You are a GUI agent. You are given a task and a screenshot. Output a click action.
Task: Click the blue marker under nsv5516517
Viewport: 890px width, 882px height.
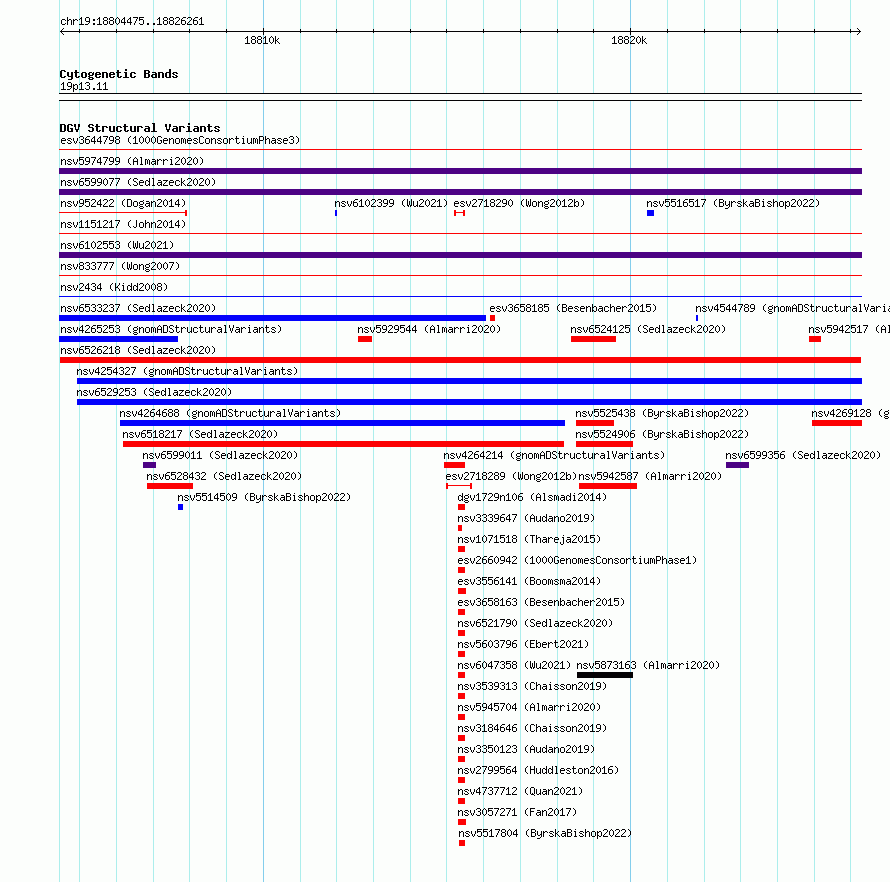pos(650,213)
